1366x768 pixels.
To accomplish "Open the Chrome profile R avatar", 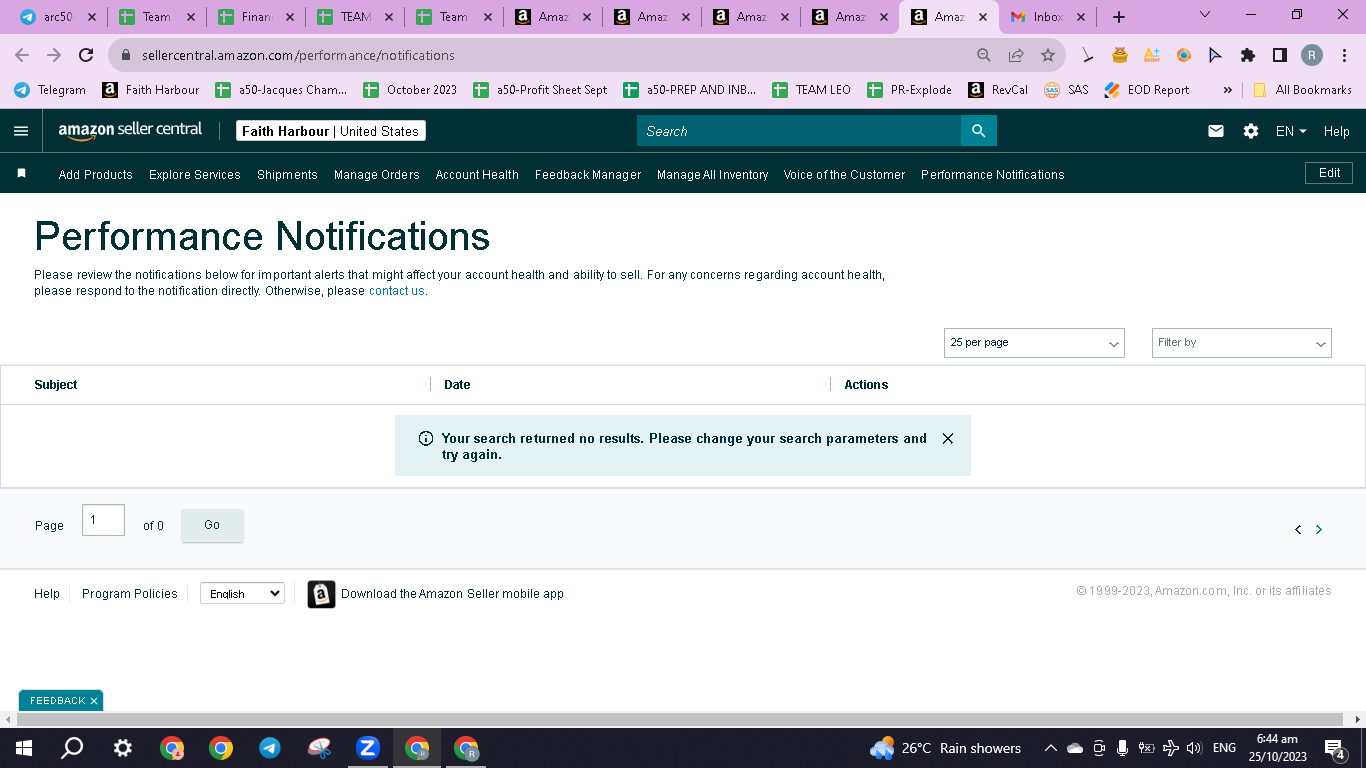I will [x=1312, y=56].
